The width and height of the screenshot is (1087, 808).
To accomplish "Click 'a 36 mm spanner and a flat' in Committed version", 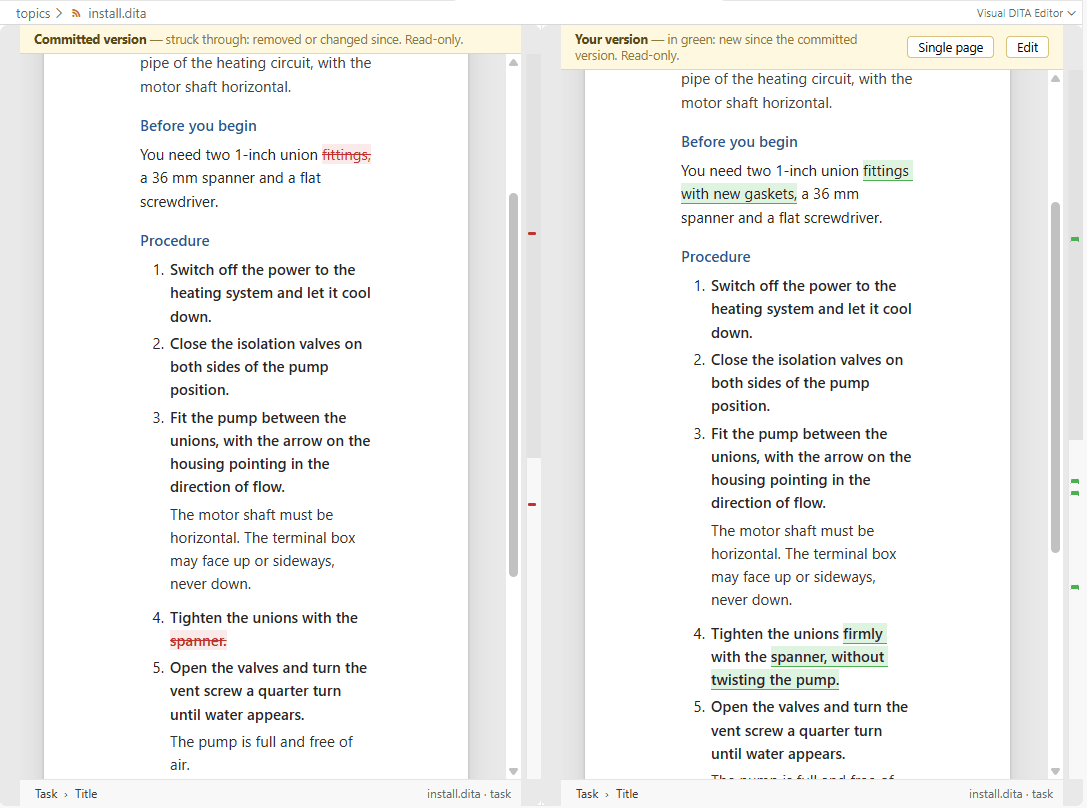I will click(x=230, y=178).
